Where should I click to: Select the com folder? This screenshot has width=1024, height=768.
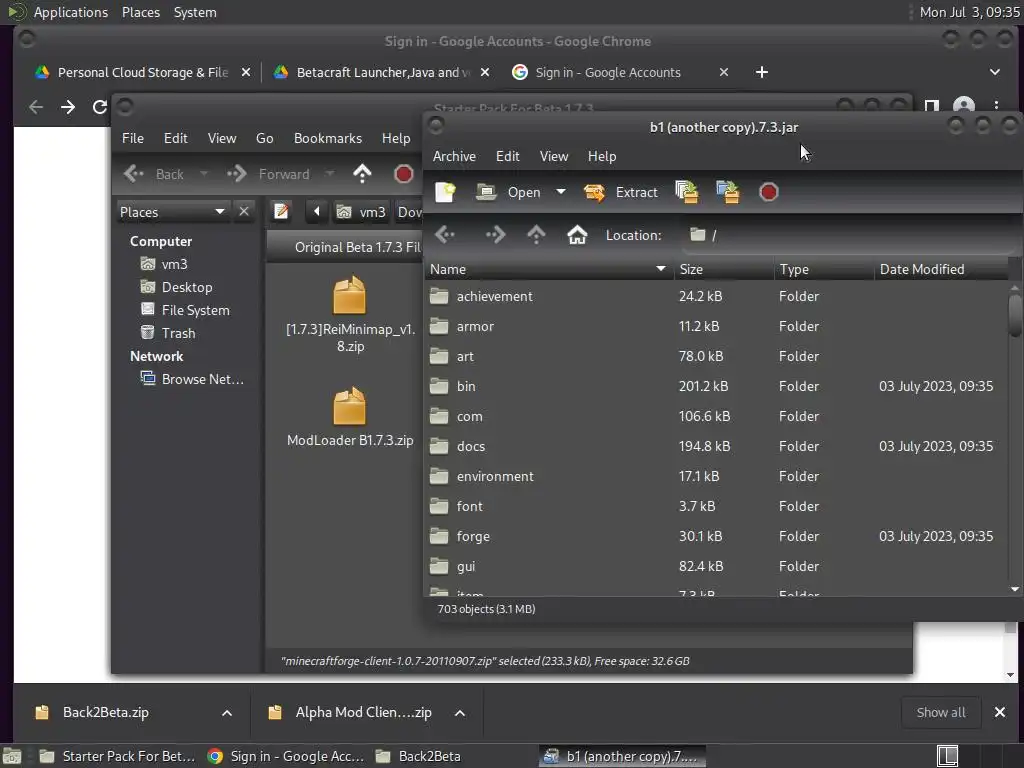[715, 417]
